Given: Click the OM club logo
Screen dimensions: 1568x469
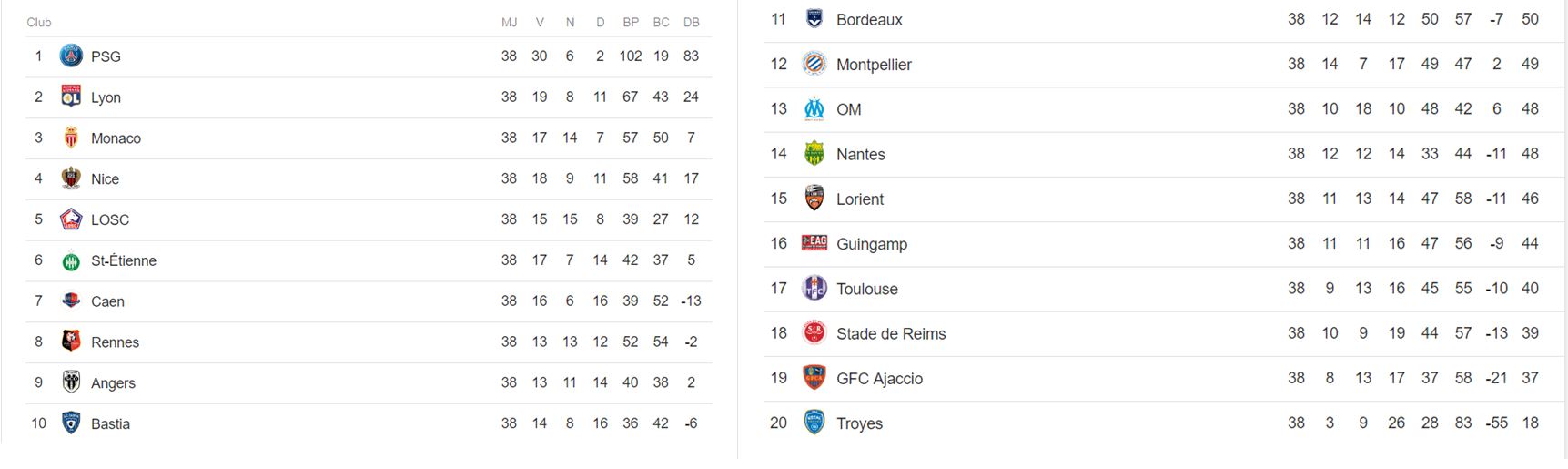Looking at the screenshot, I should [814, 109].
